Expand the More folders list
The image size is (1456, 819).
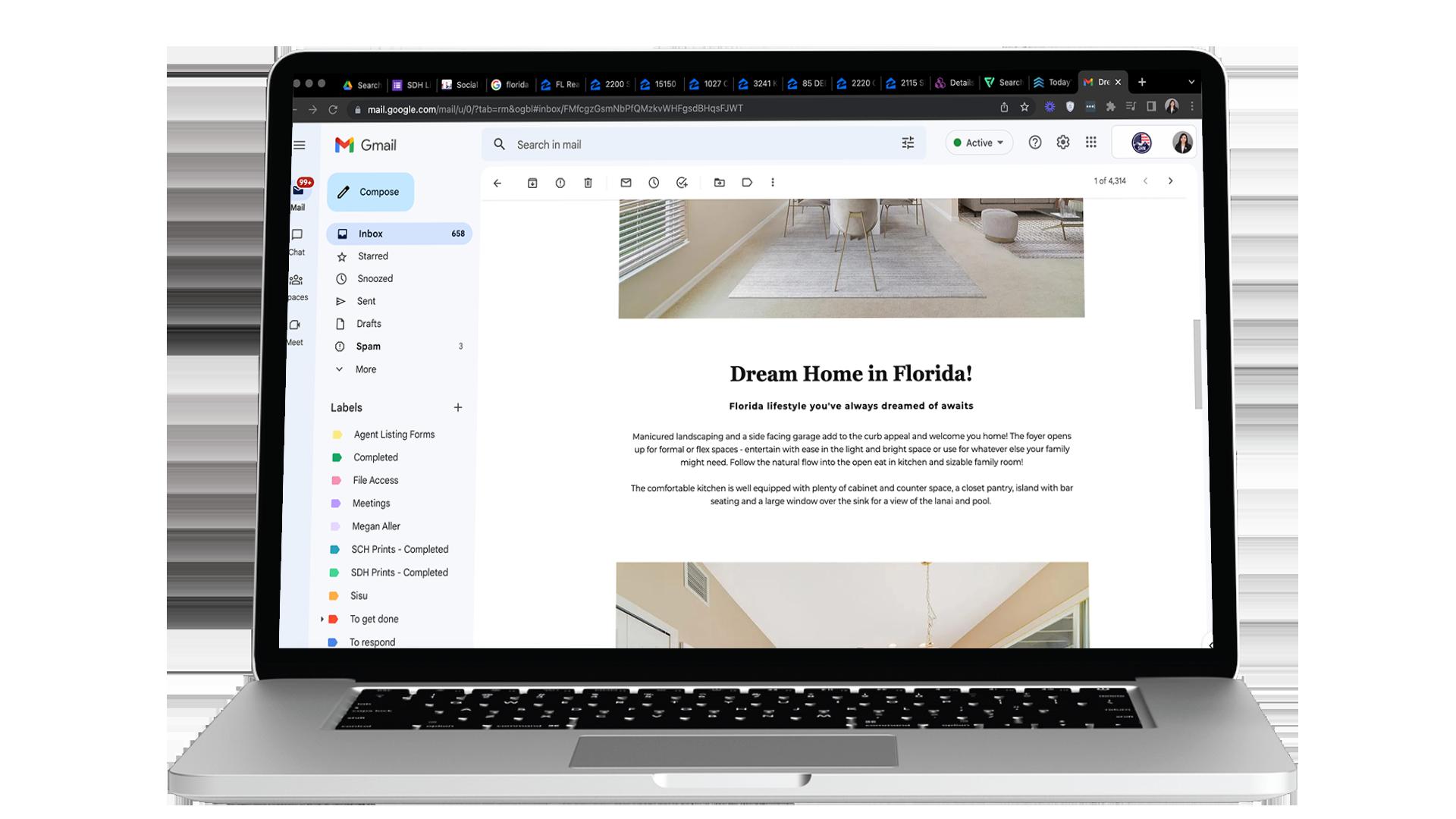click(x=365, y=369)
